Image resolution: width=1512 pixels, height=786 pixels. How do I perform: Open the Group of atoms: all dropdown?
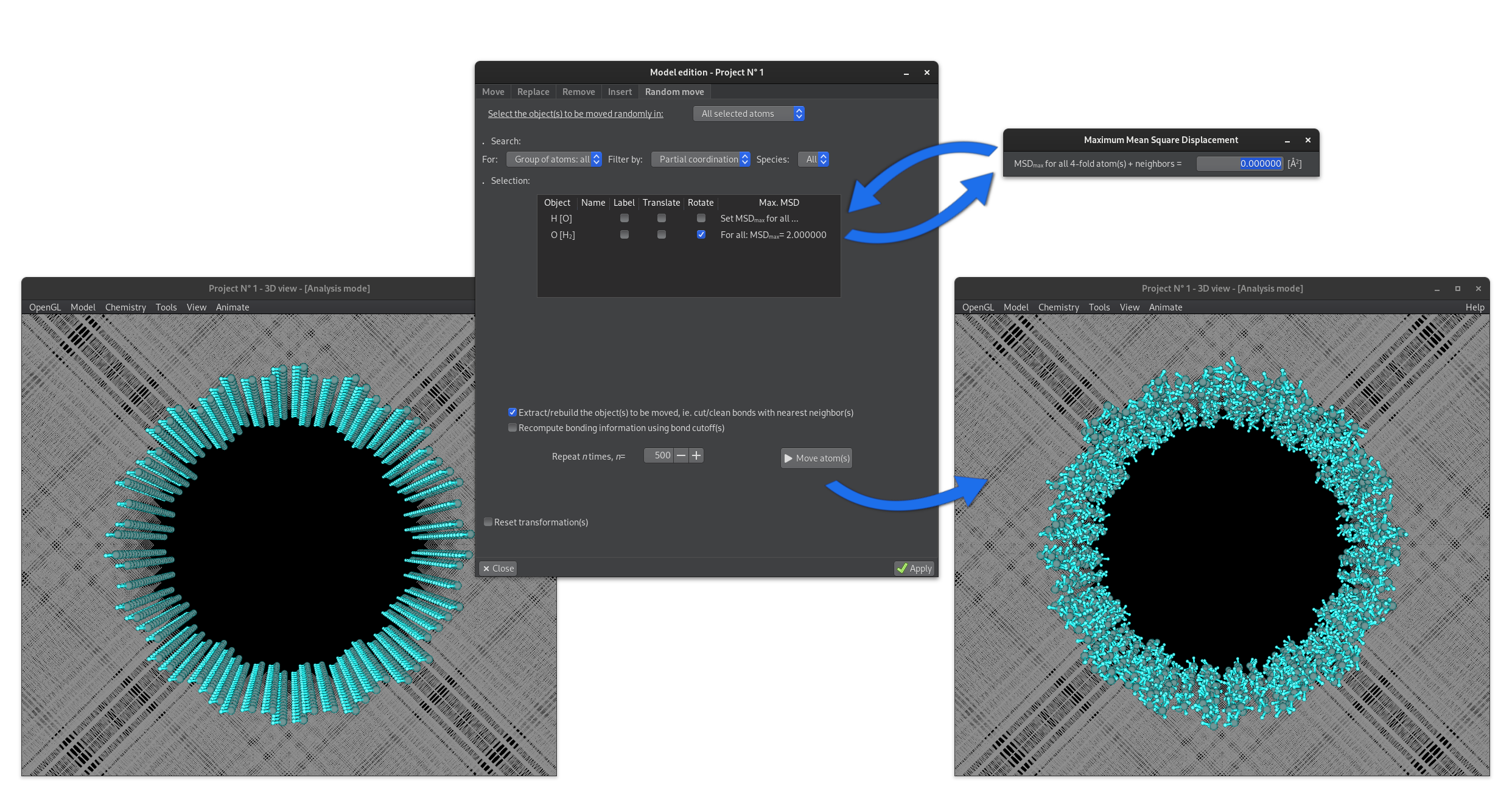click(x=554, y=160)
